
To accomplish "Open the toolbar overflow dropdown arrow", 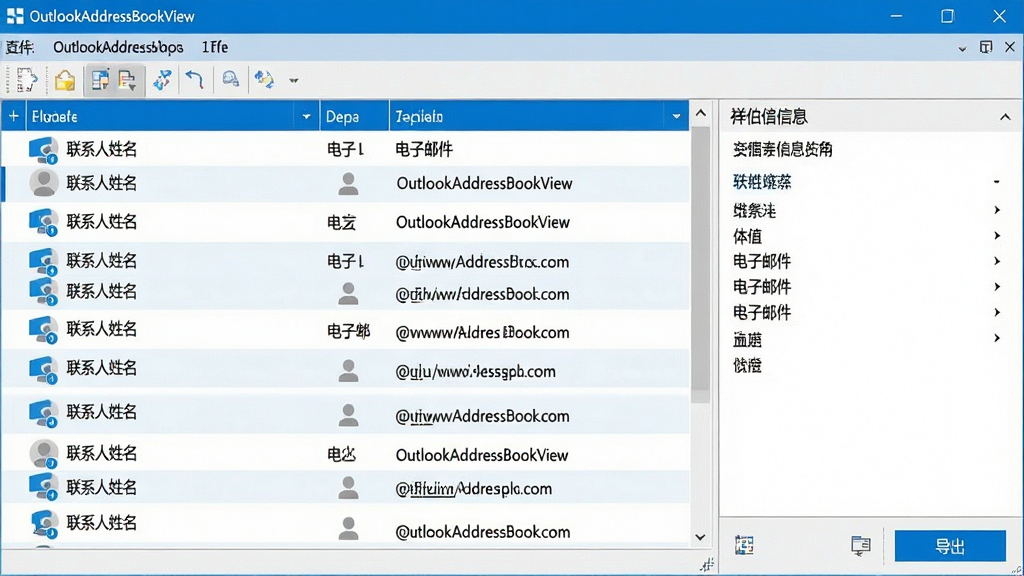I will point(294,81).
